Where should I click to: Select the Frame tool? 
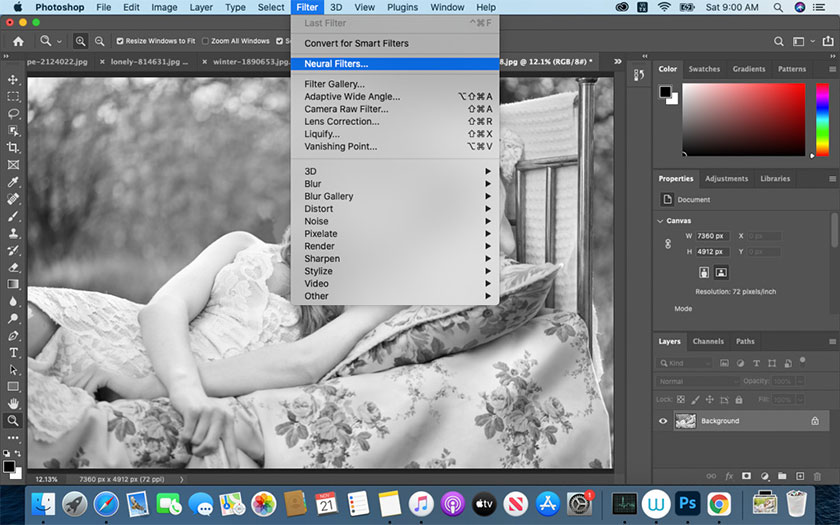tap(13, 165)
